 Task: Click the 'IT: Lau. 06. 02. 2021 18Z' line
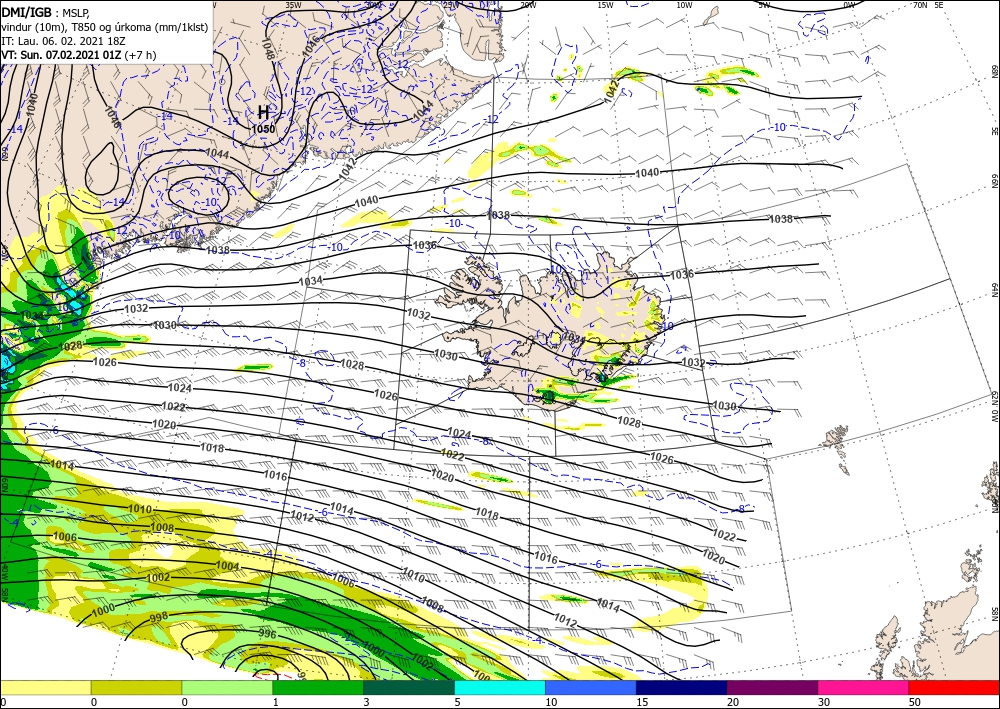63,41
